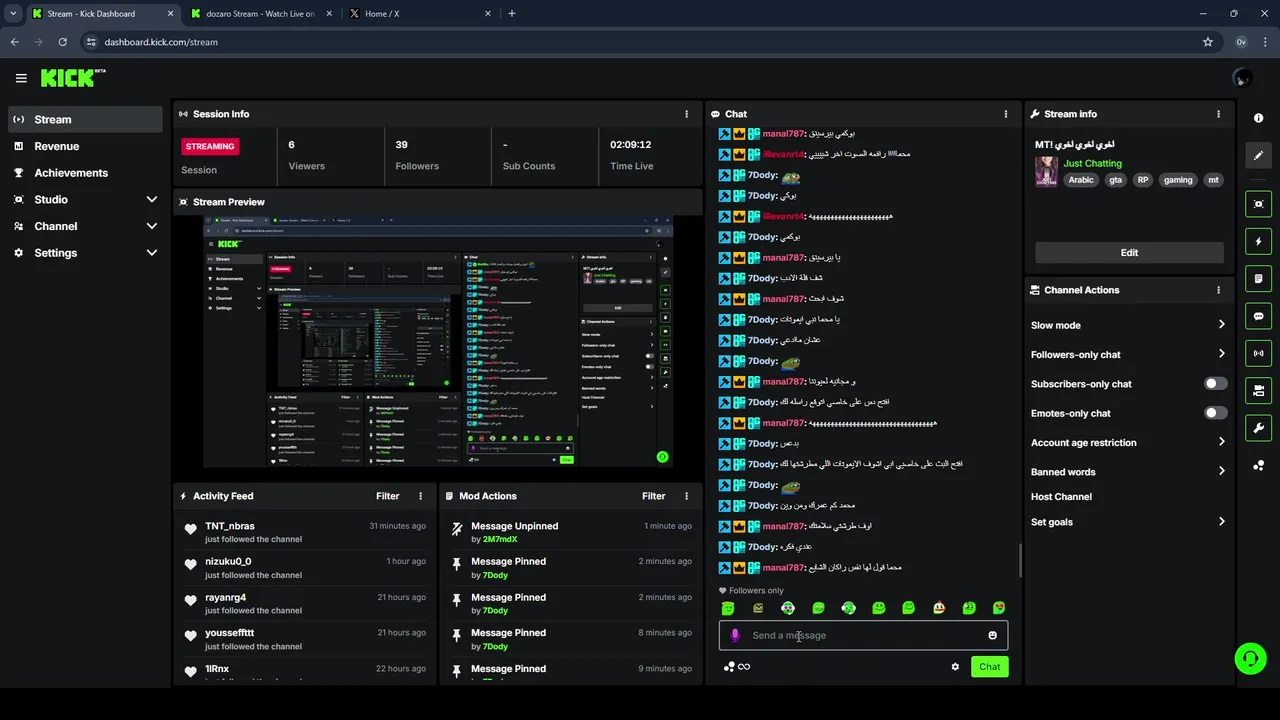Click the Kick logo
This screenshot has height=720, width=1280.
click(72, 78)
